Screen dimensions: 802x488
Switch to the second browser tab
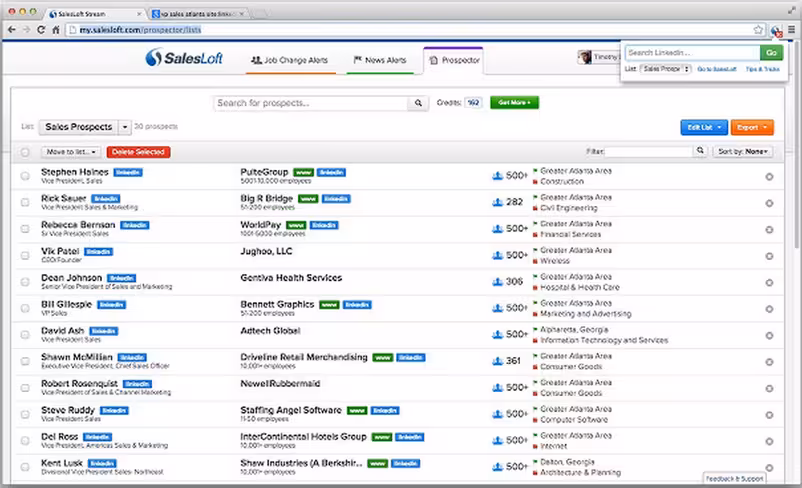[x=199, y=14]
